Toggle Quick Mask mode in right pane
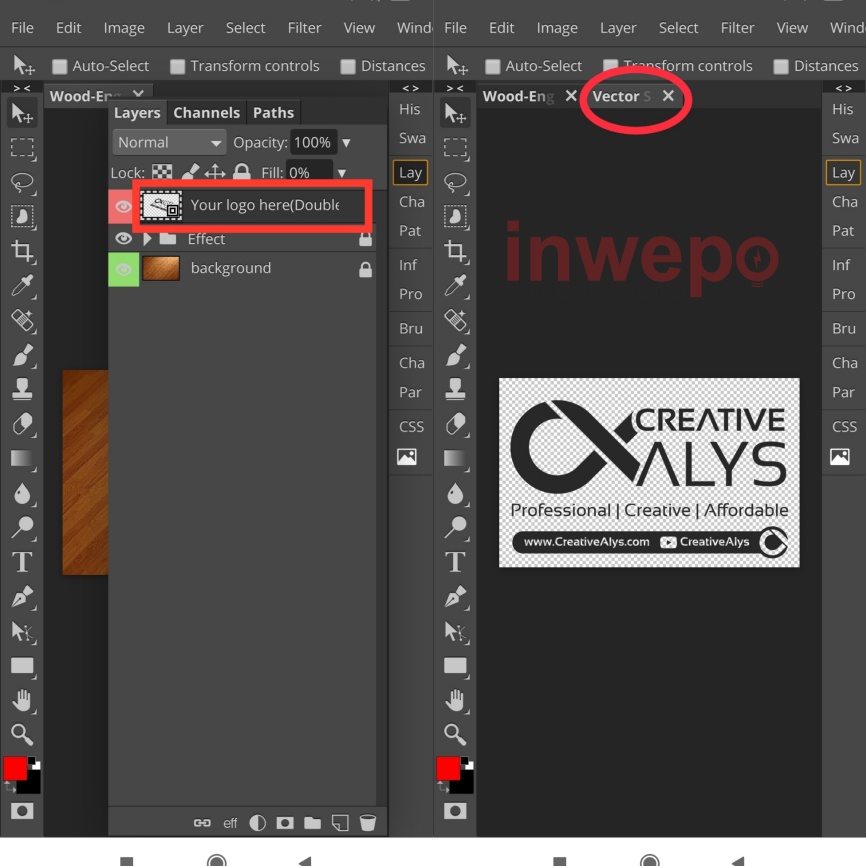Viewport: 866px width, 866px height. [455, 811]
